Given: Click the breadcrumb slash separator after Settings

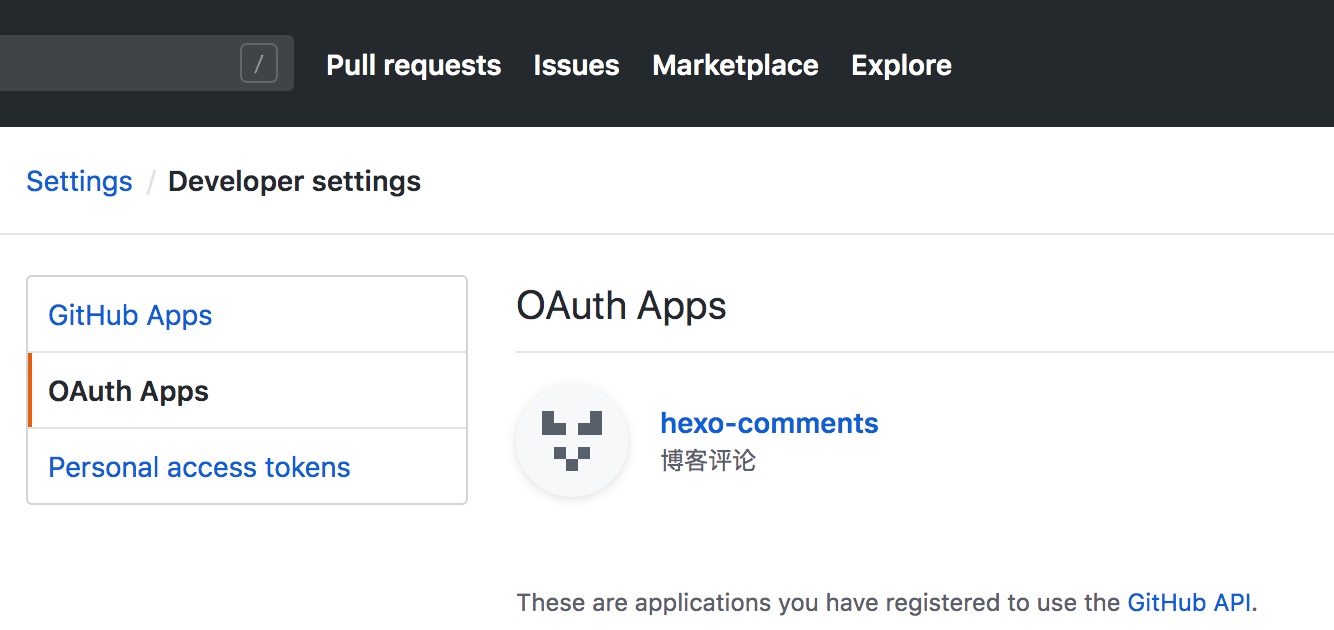Looking at the screenshot, I should pyautogui.click(x=151, y=182).
